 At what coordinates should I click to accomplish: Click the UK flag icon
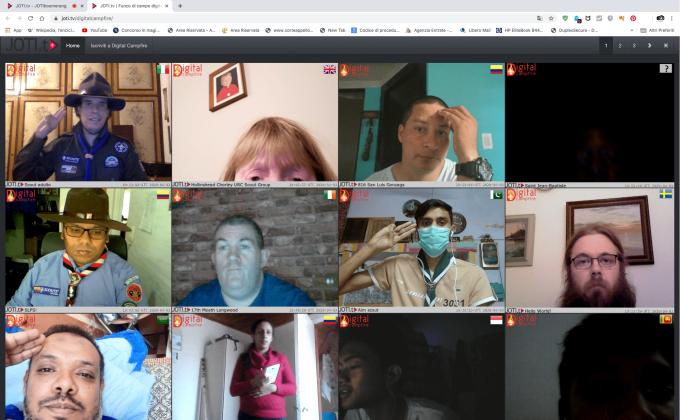[330, 69]
